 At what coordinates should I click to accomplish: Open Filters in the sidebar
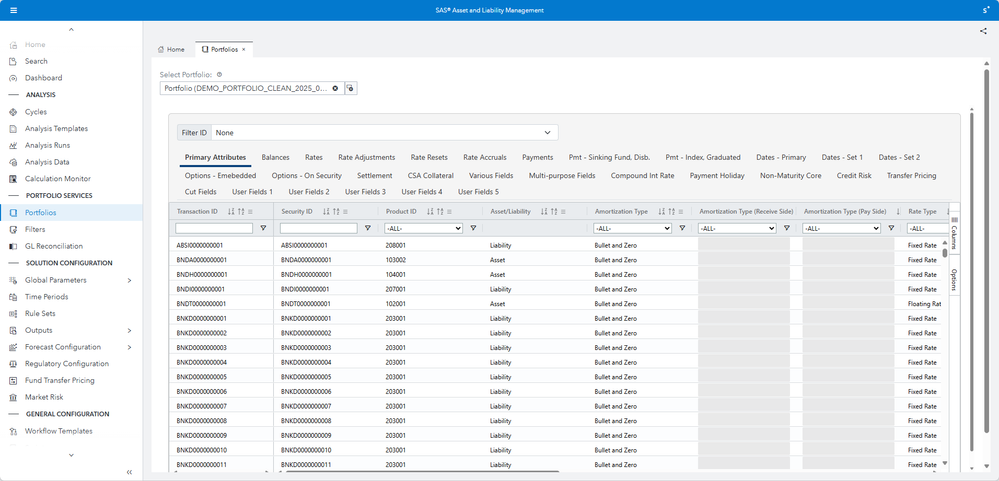[35, 229]
